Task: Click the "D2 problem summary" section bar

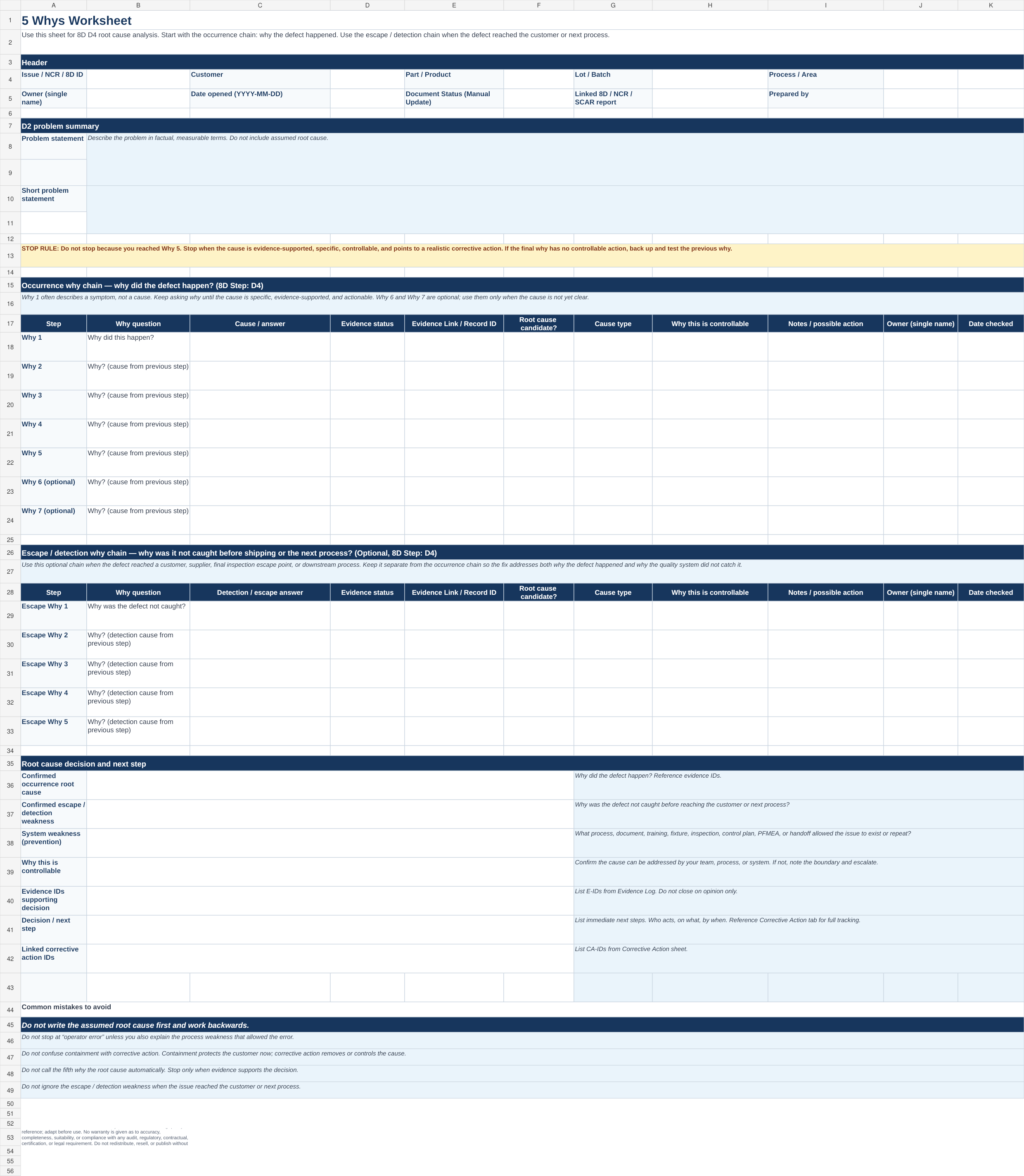Action: (x=522, y=126)
